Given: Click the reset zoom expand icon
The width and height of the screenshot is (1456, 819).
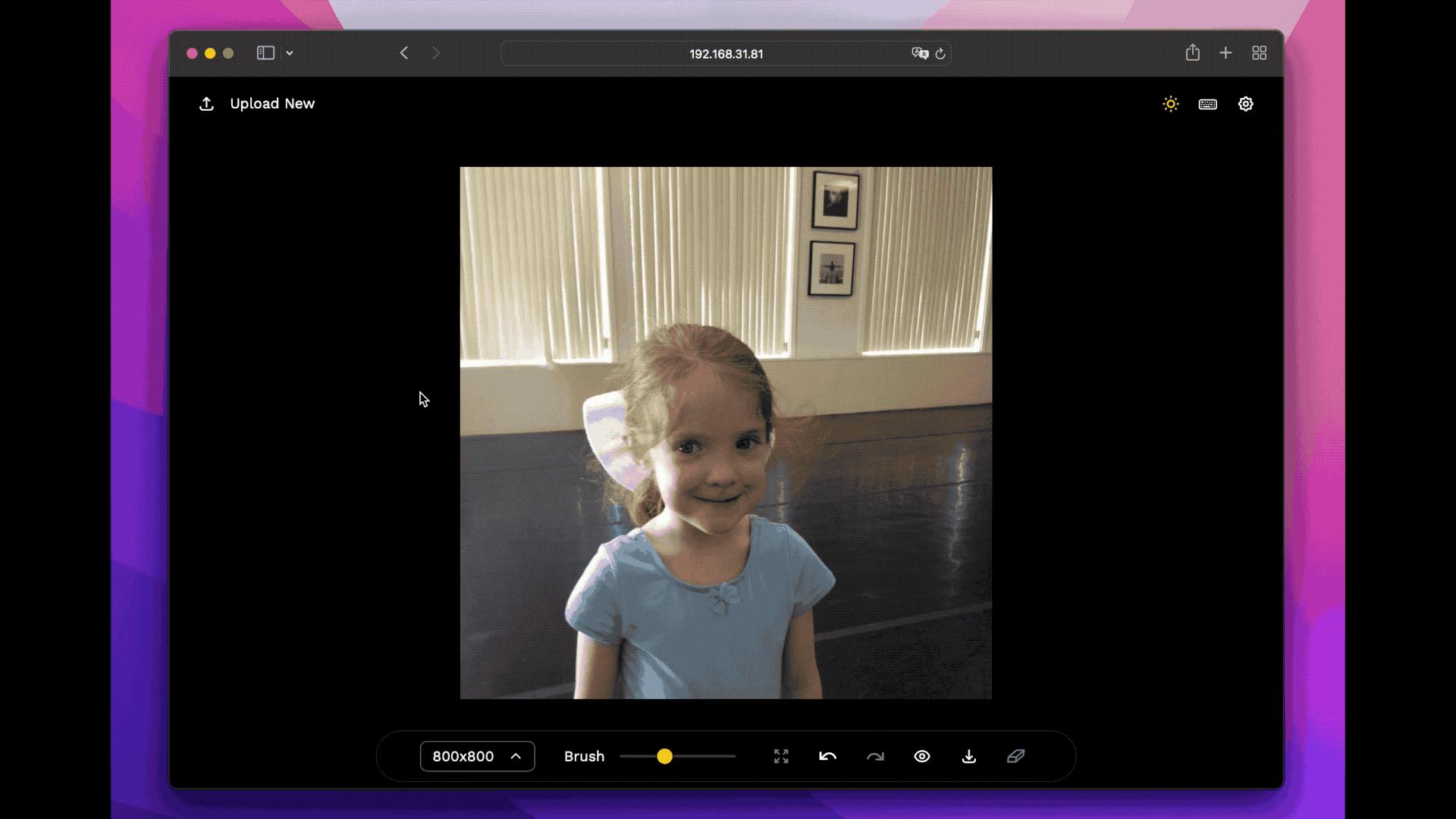Looking at the screenshot, I should coord(781,756).
